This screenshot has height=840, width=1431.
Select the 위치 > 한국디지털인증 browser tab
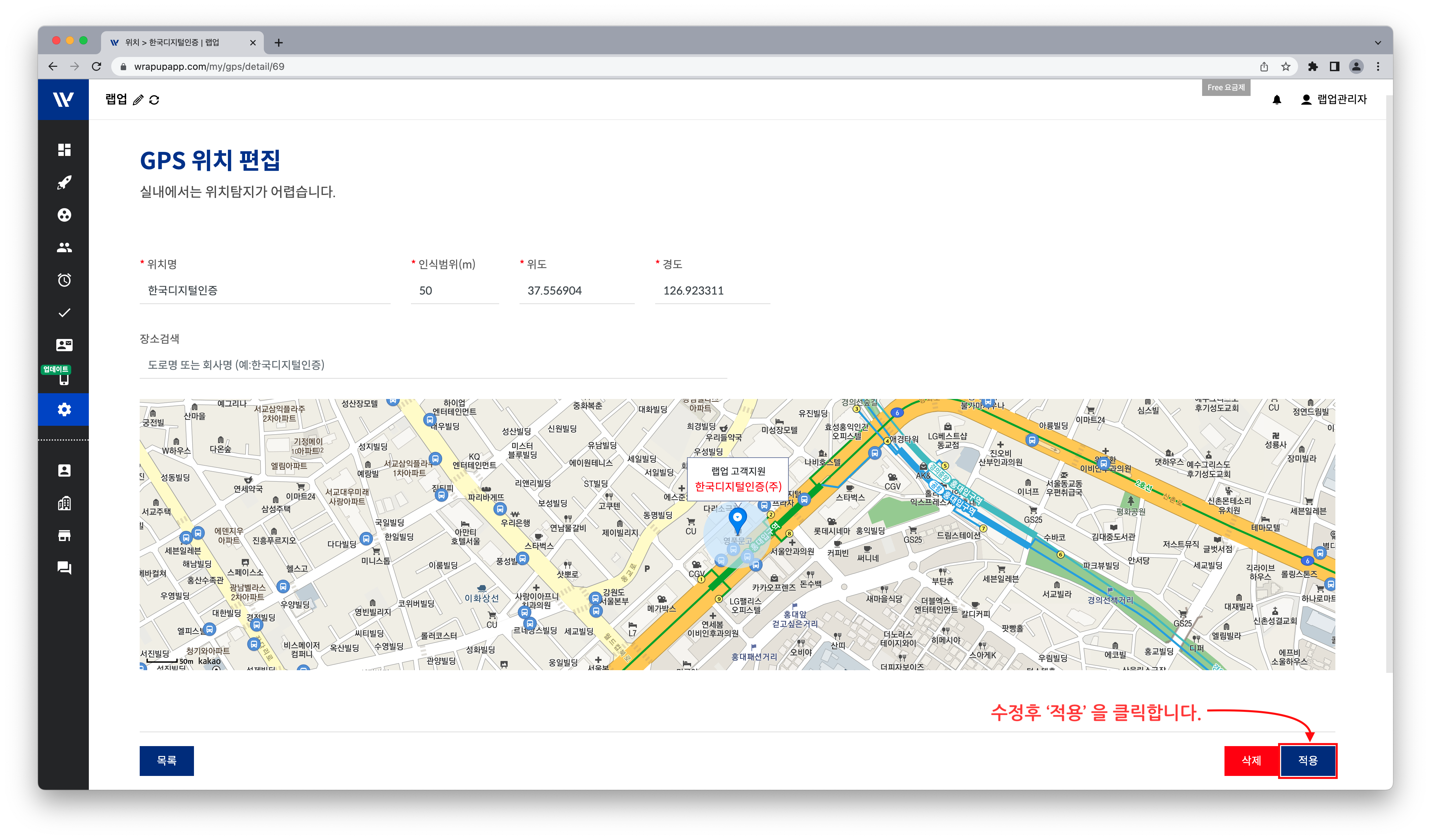click(x=182, y=43)
